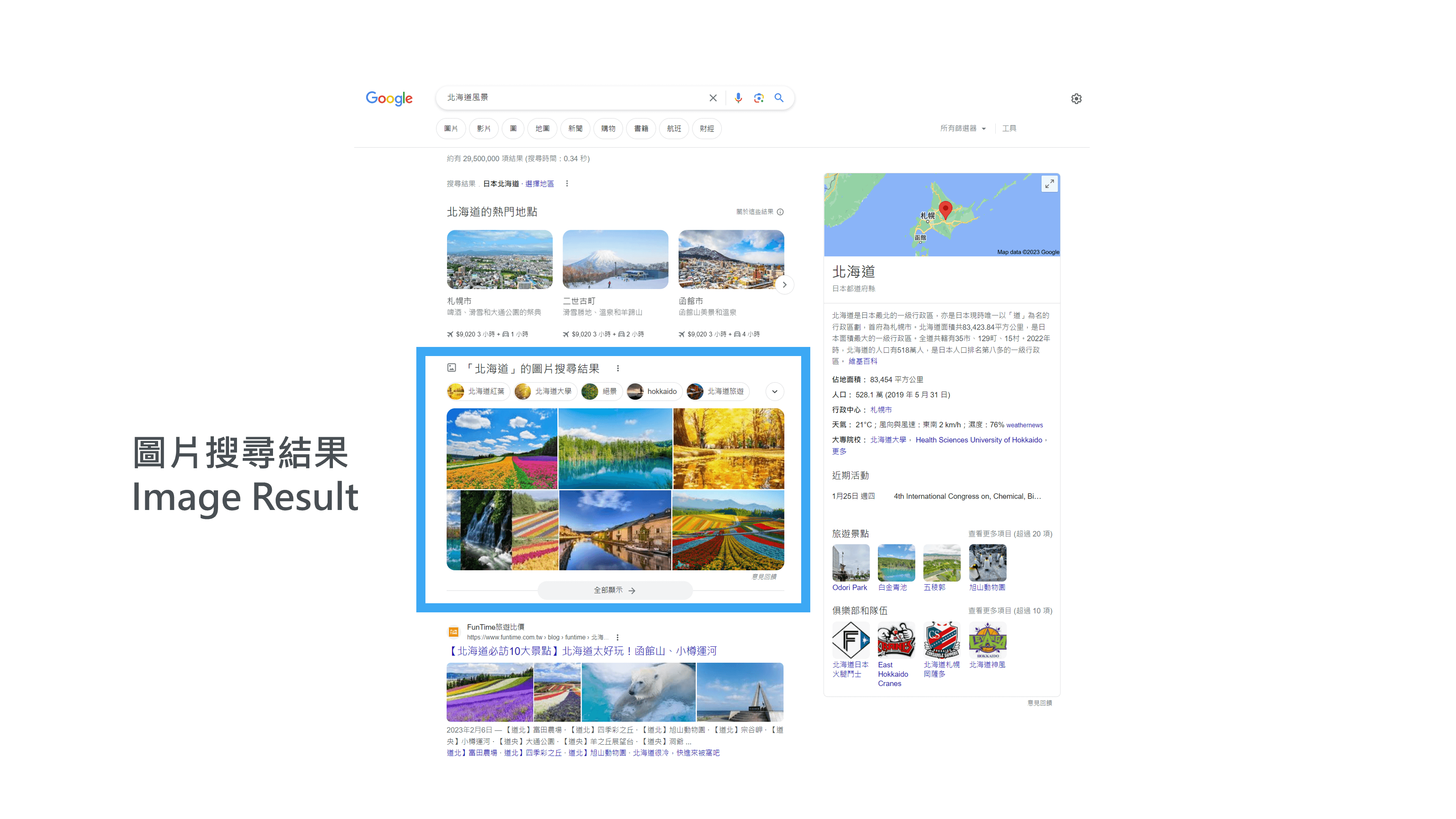
Task: Open Google Lens image search icon
Action: pos(758,98)
